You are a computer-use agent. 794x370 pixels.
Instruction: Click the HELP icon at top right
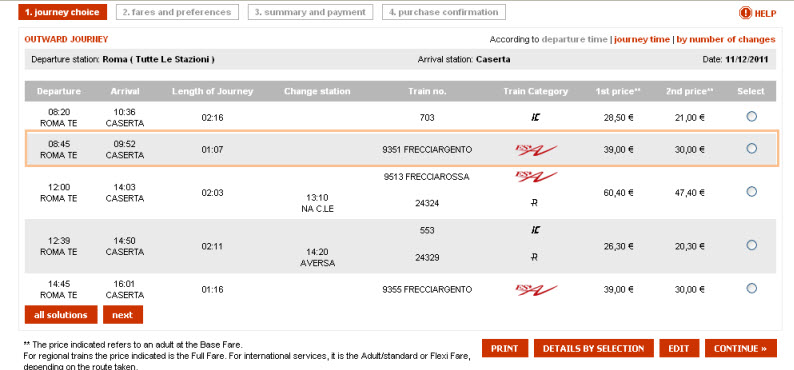pos(745,13)
